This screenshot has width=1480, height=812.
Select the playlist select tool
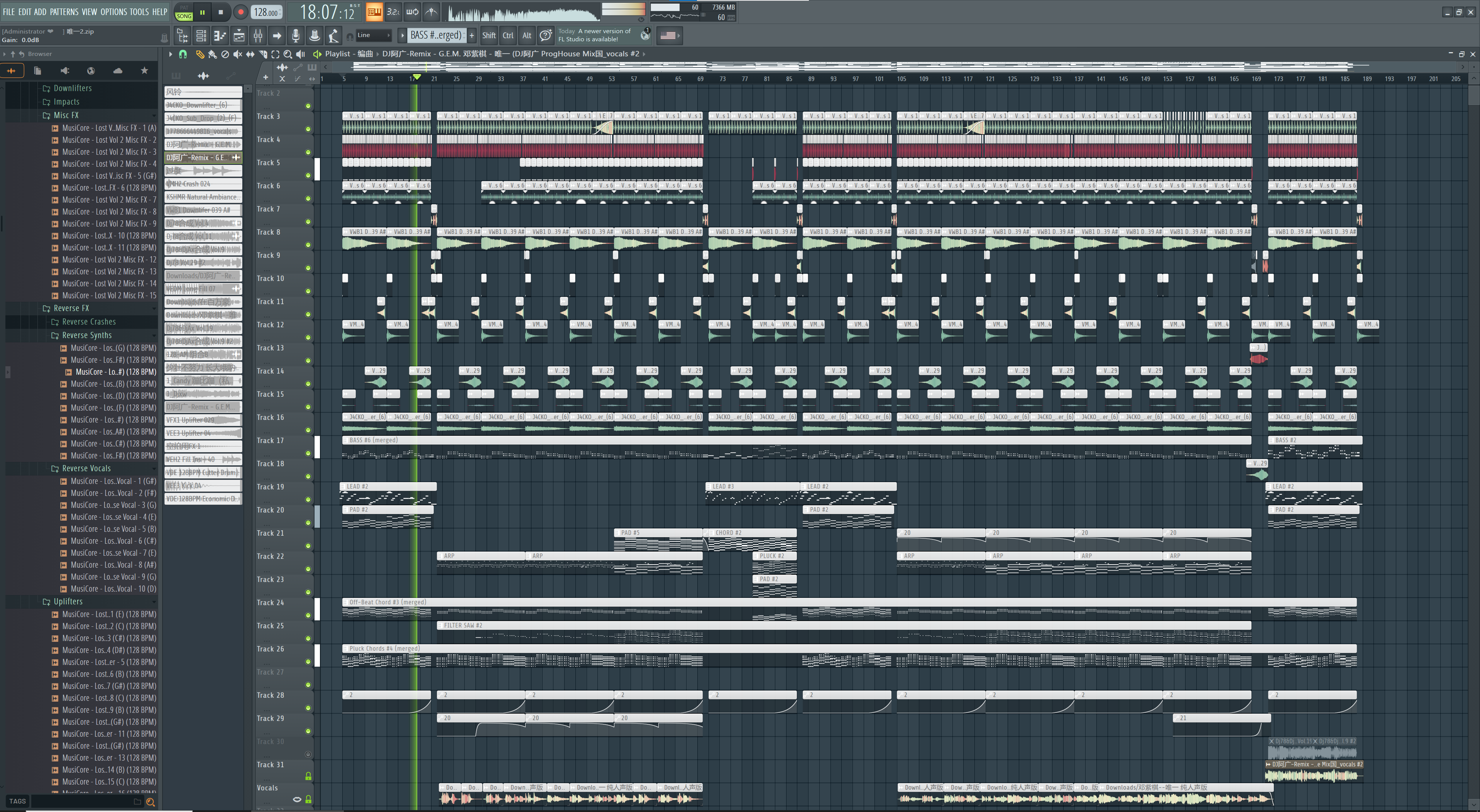pos(275,54)
